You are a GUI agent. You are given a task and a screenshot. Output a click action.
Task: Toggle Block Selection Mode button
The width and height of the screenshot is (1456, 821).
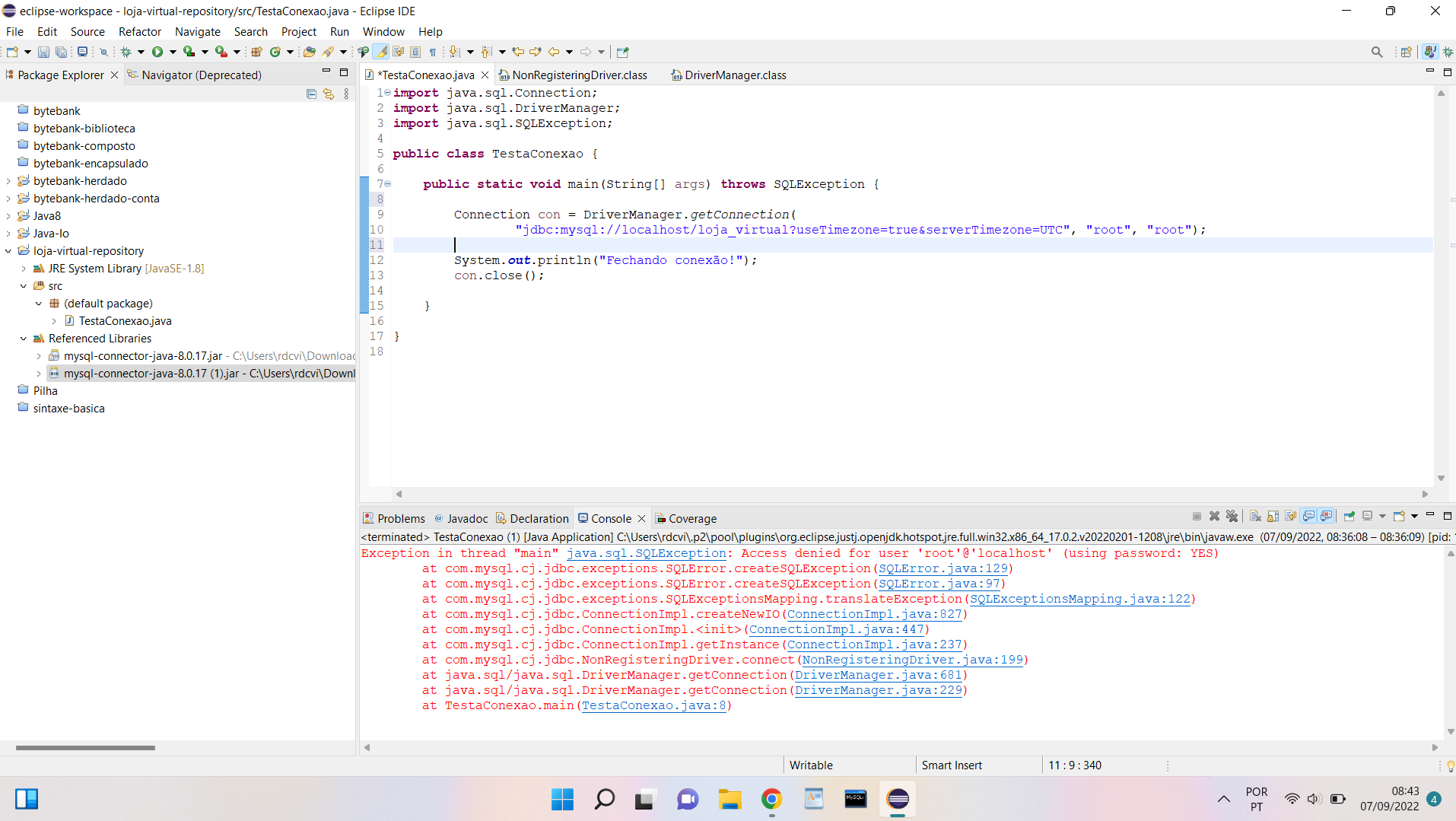click(415, 52)
